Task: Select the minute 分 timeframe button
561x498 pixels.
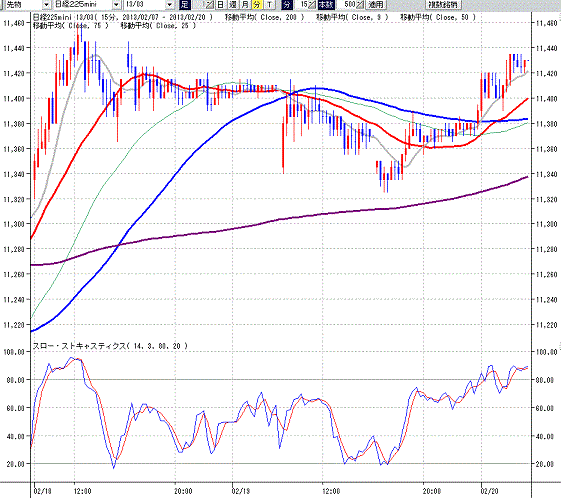Action: (x=257, y=5)
